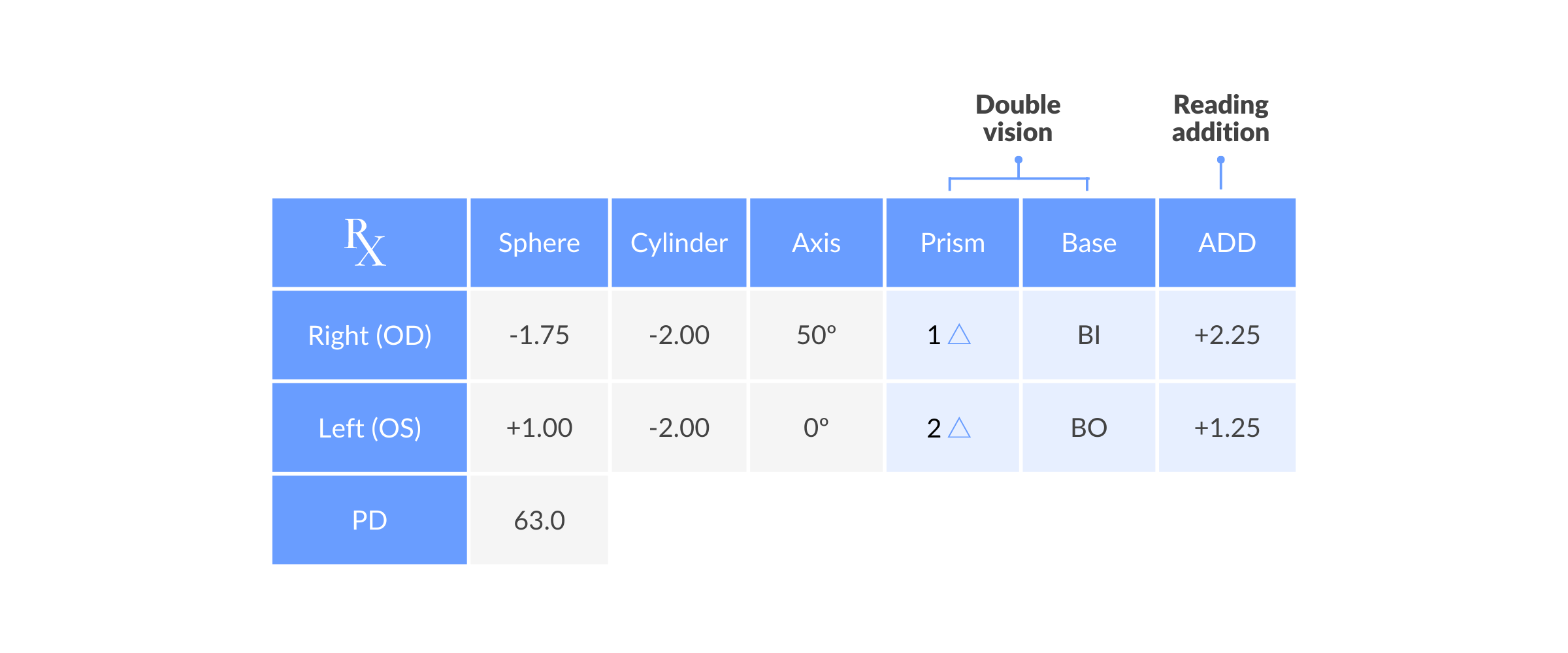The height and width of the screenshot is (653, 1568).
Task: Select the -1.75 sphere value cell
Action: (x=539, y=336)
